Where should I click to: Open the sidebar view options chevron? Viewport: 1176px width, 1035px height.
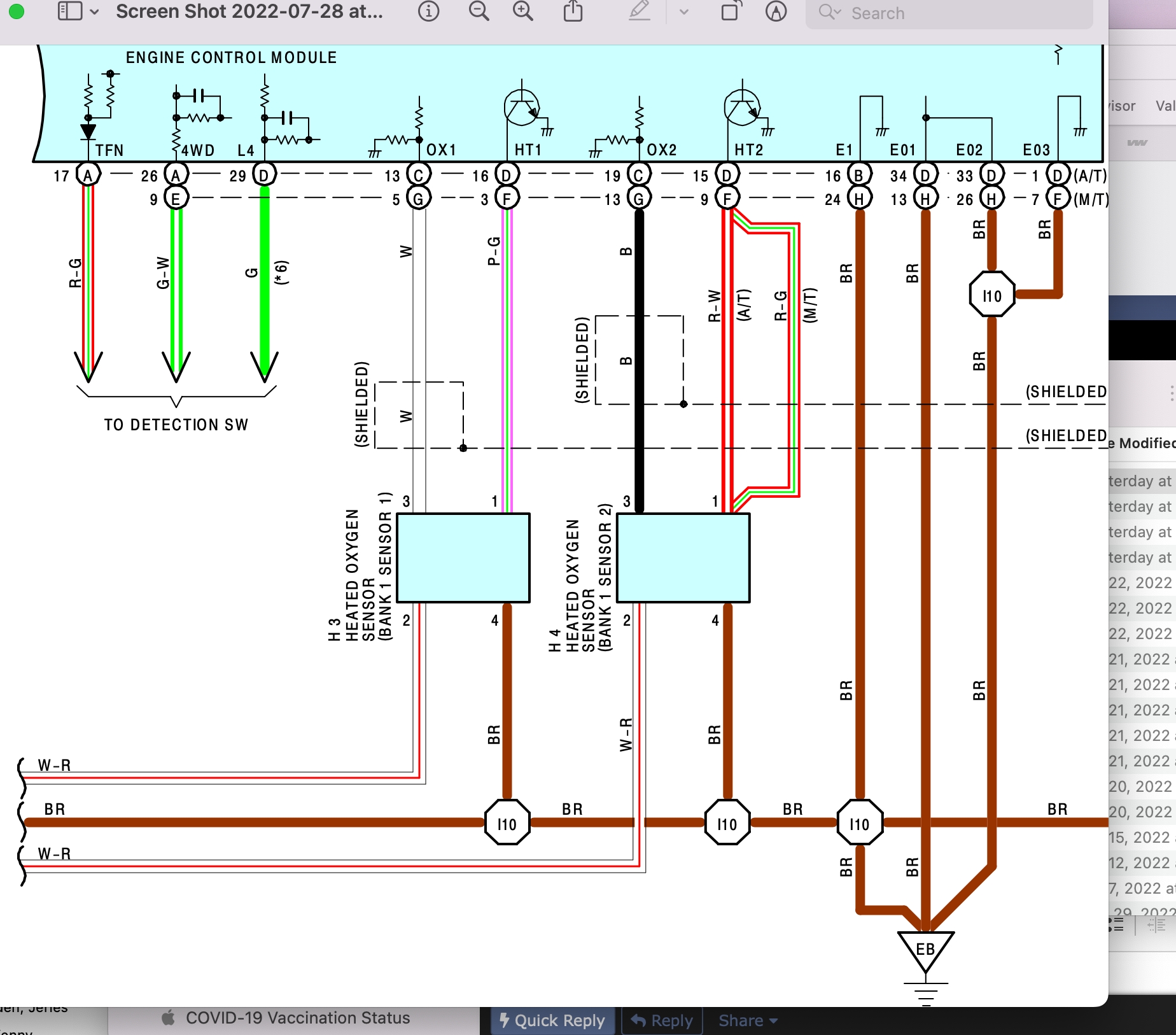click(94, 11)
